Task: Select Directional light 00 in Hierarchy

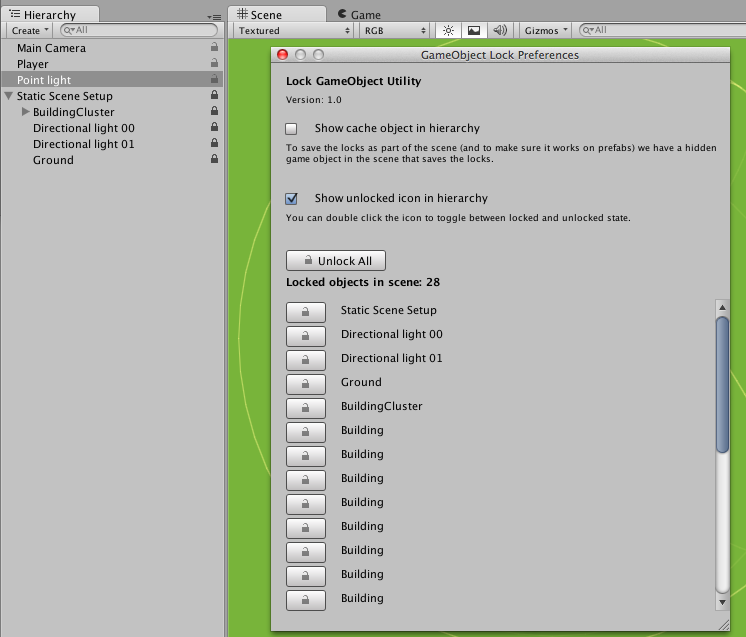Action: coord(112,127)
